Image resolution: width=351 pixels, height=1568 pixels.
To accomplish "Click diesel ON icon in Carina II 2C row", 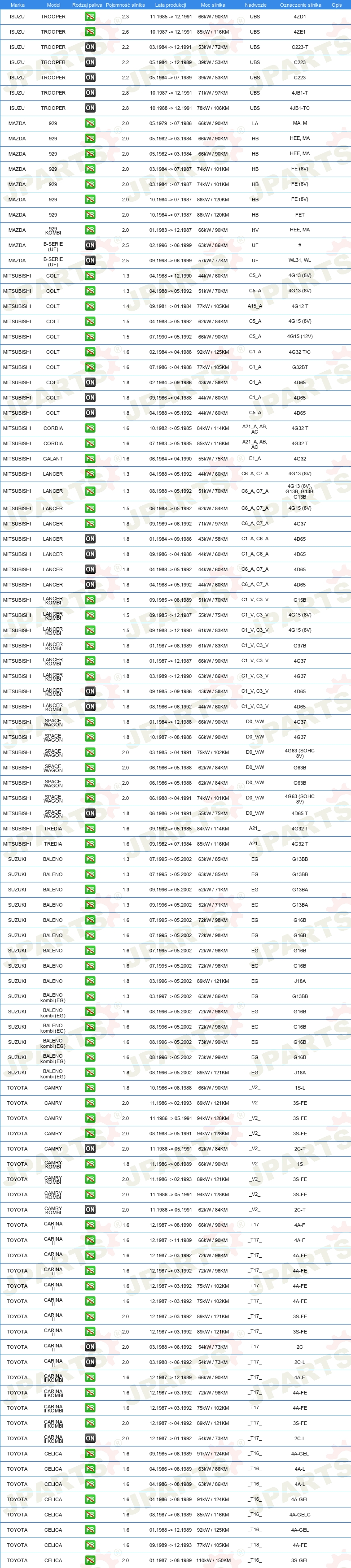I will [x=90, y=1347].
